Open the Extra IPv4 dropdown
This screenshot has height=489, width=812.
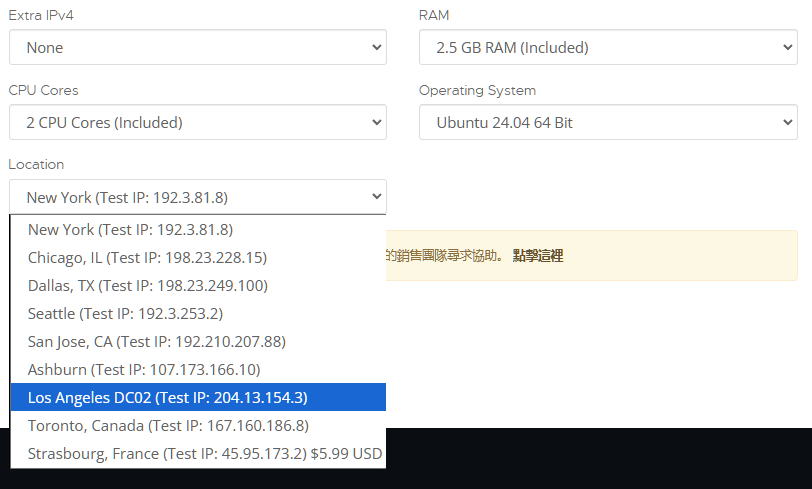(x=197, y=47)
